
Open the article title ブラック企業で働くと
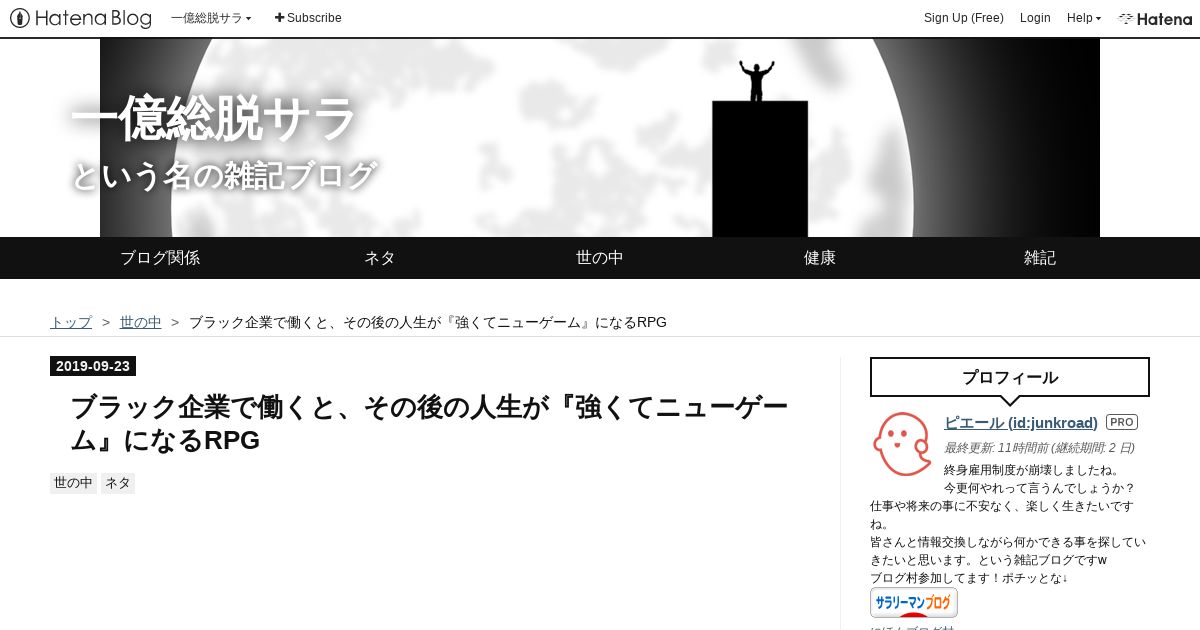[x=429, y=423]
